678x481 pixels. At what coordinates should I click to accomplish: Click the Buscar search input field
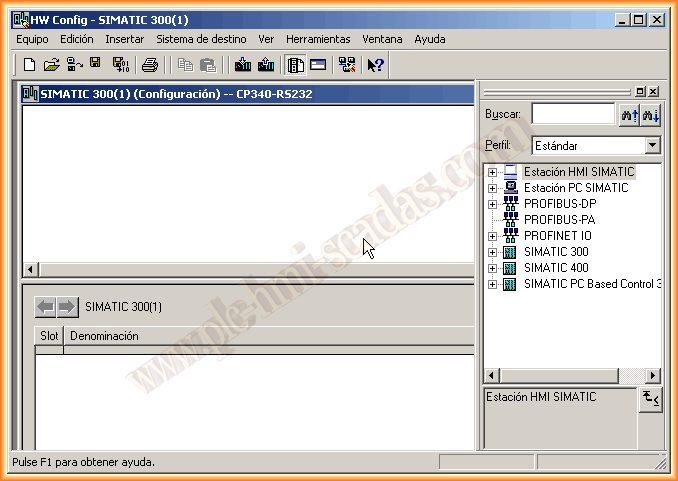pos(572,115)
